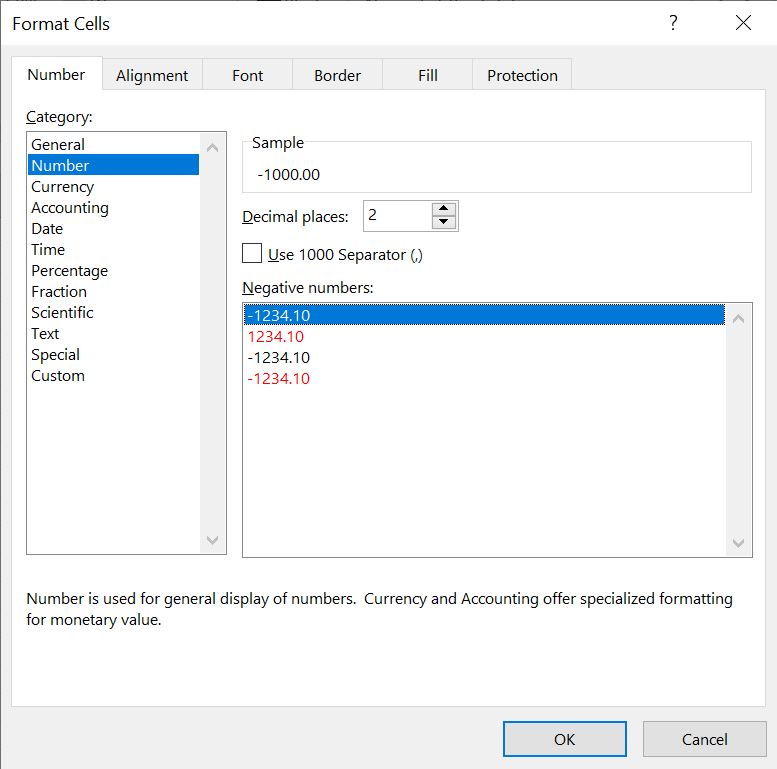Click Cancel to dismiss the dialog
Viewport: 777px width, 769px height.
pyautogui.click(x=704, y=739)
